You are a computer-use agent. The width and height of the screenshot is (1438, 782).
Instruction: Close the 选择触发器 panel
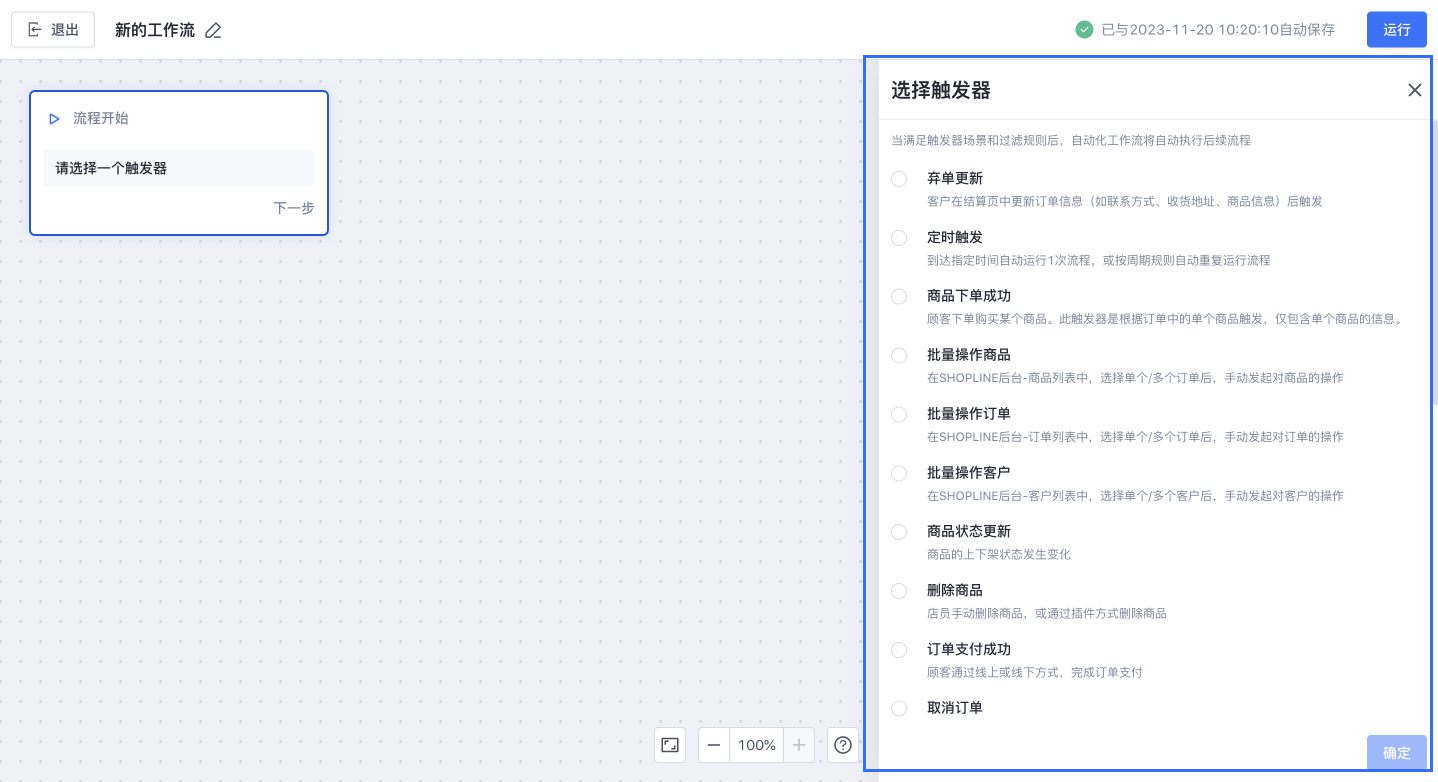tap(1414, 90)
